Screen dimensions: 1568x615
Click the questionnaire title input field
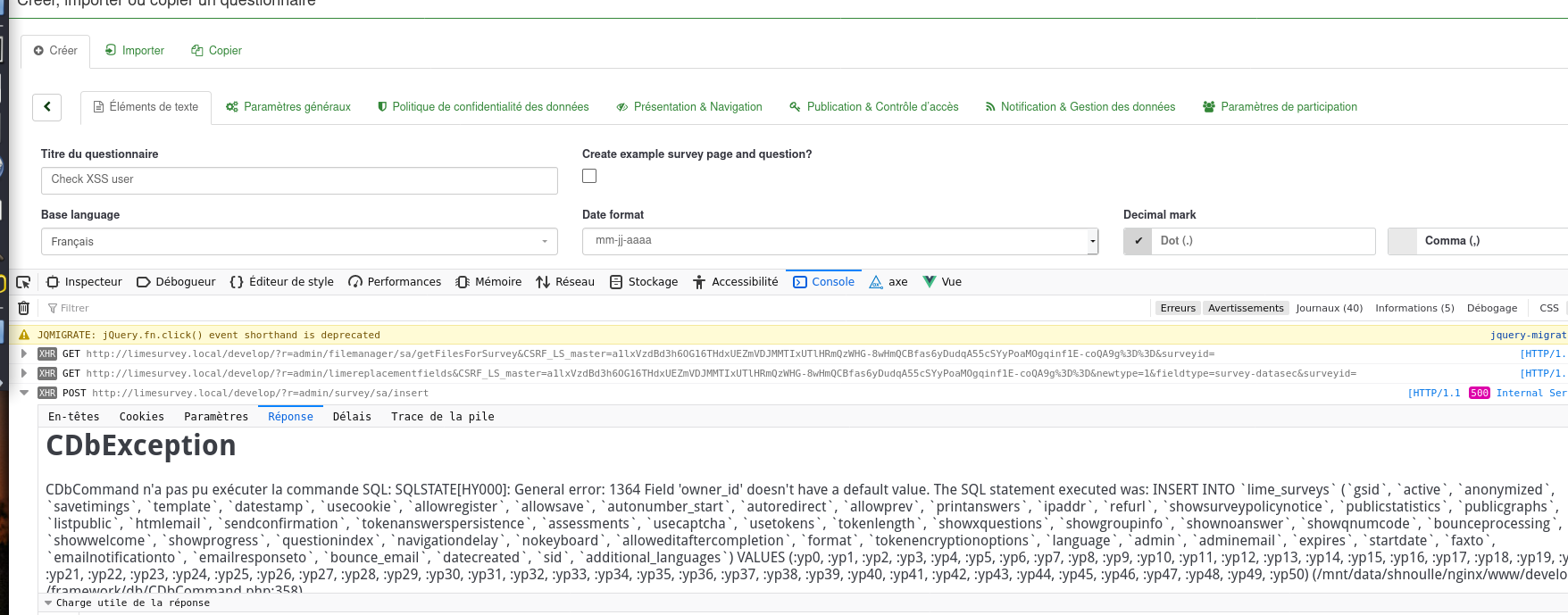[299, 180]
